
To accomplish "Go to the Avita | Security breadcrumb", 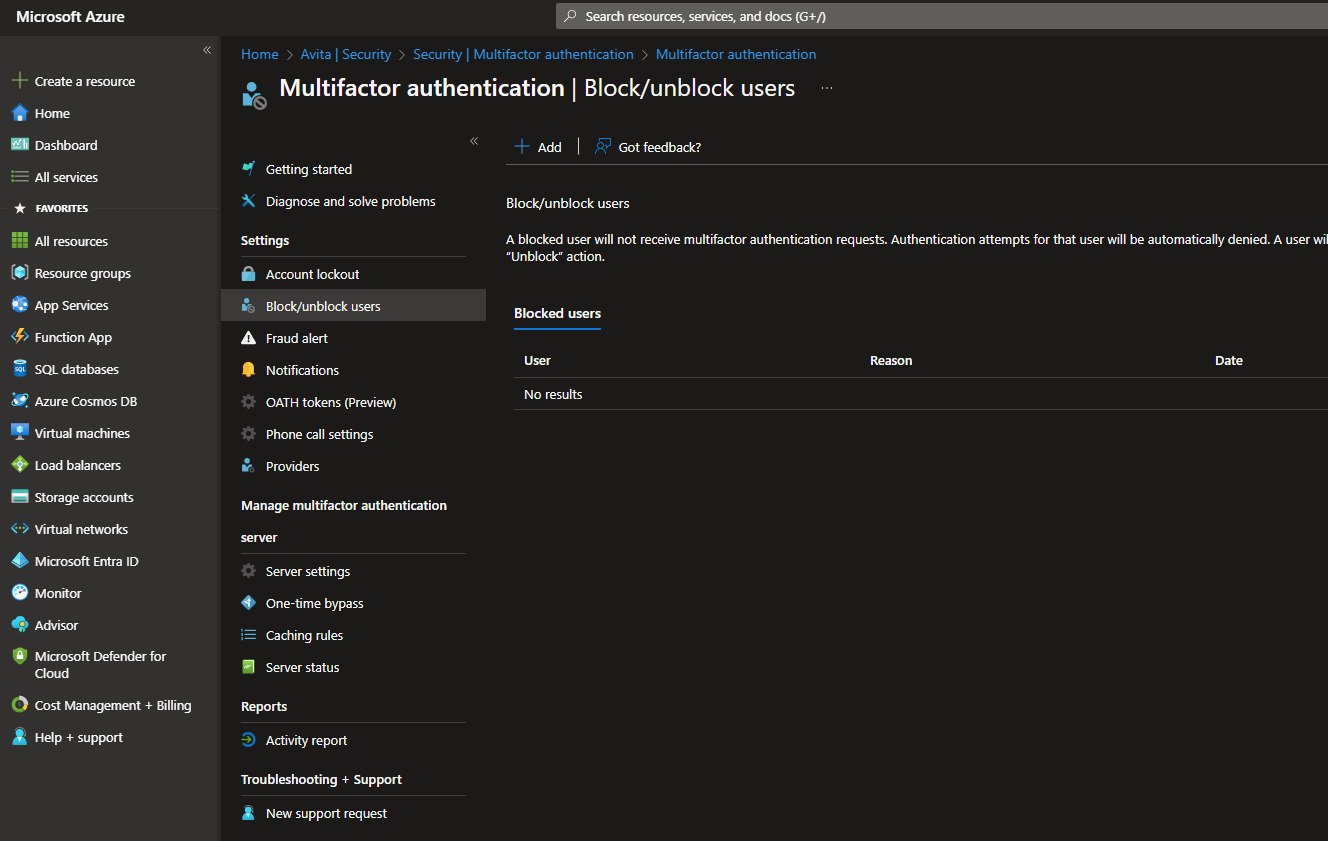I will pos(346,54).
